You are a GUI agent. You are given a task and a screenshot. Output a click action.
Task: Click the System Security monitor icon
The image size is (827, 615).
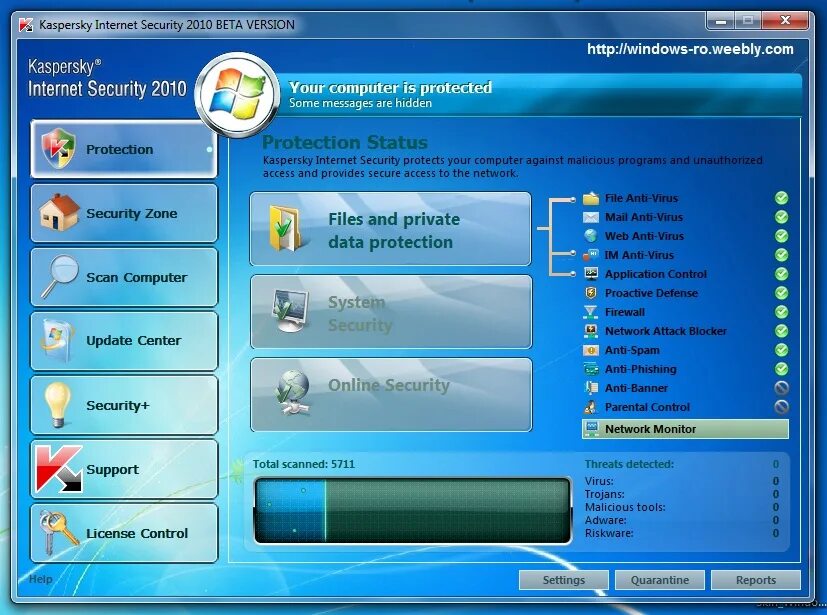[x=290, y=311]
